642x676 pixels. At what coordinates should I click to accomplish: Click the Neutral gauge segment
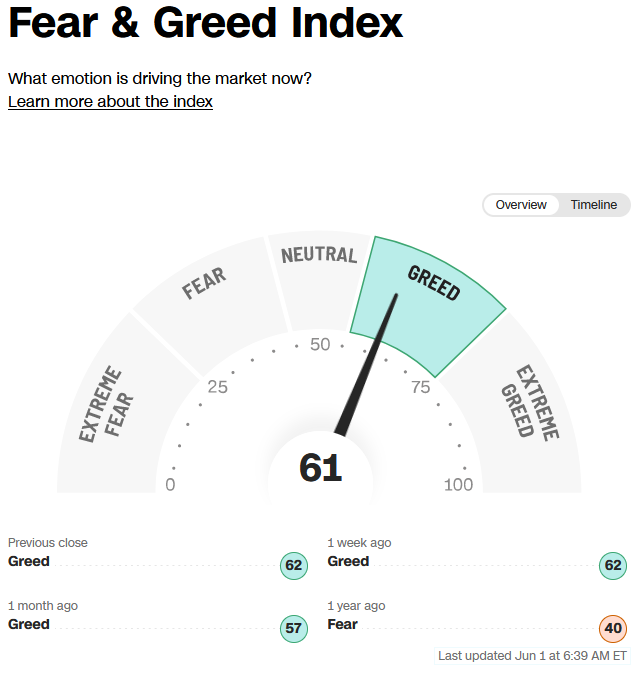pyautogui.click(x=319, y=280)
